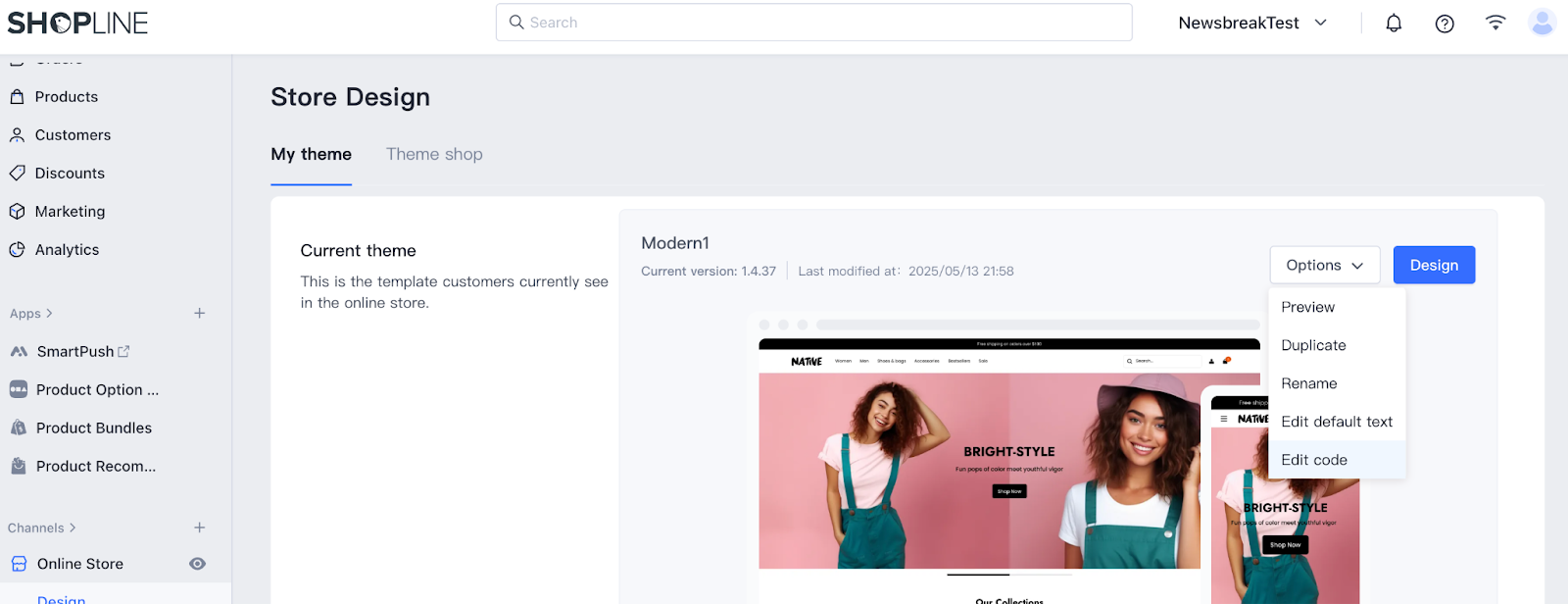Open Products in the sidebar
Image resolution: width=1568 pixels, height=604 pixels.
[x=67, y=96]
